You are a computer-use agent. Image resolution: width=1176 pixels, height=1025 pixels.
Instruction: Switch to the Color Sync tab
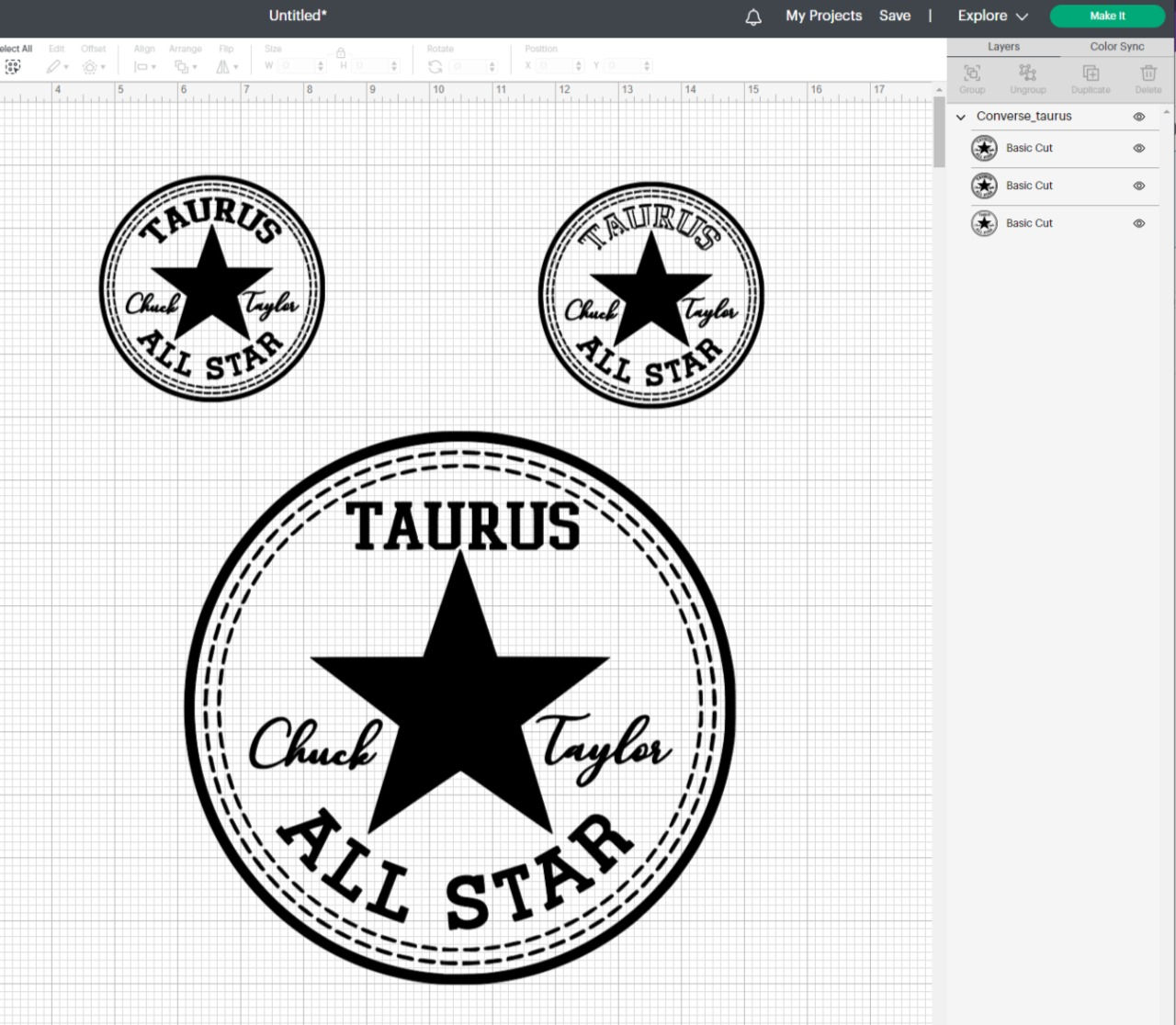point(1117,46)
